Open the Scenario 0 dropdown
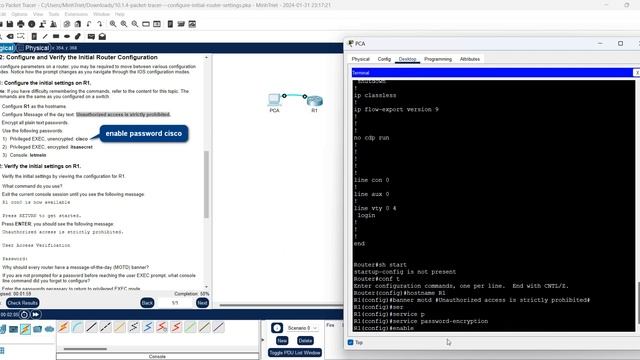 coord(302,328)
